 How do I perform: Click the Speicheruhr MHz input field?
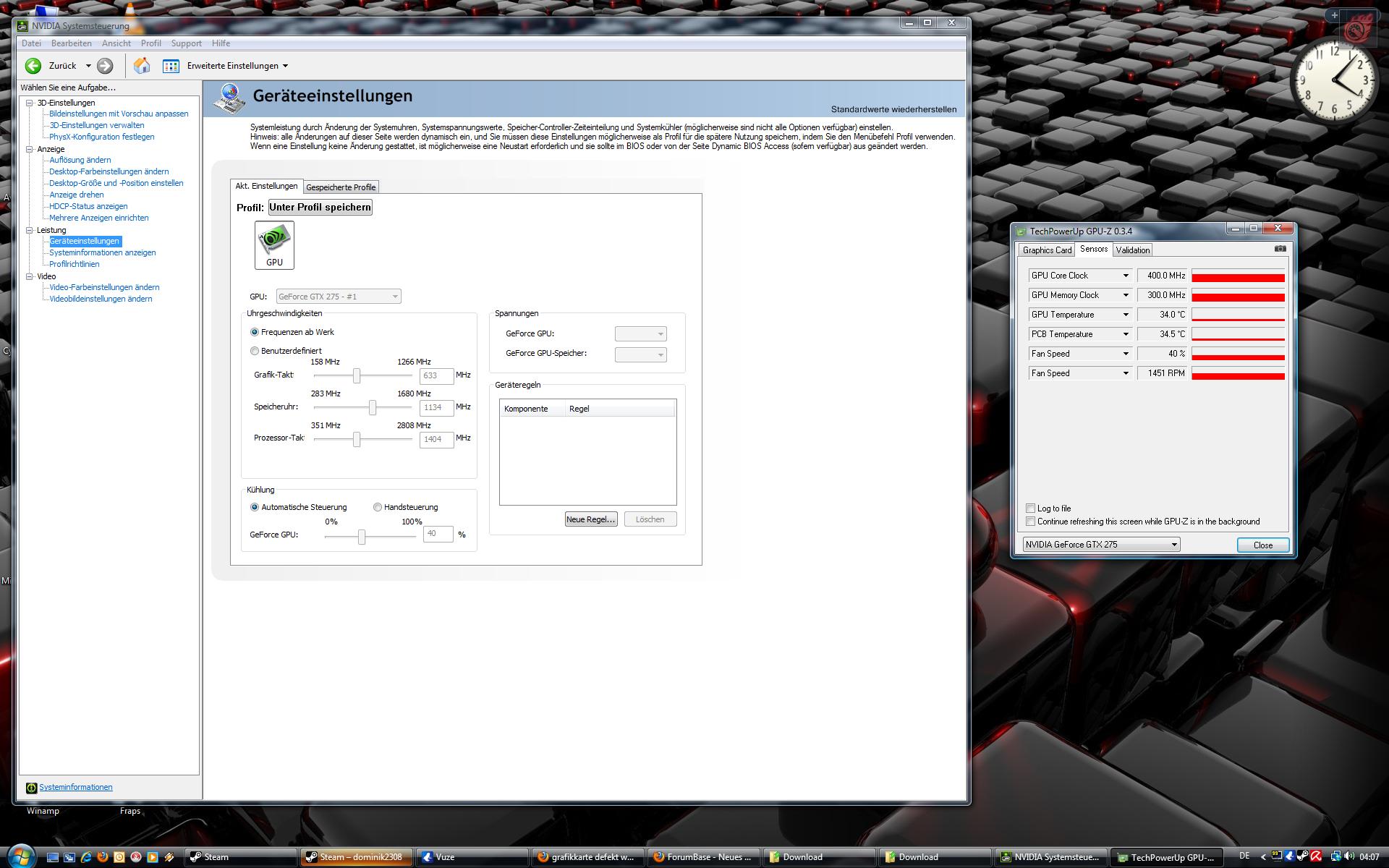click(436, 407)
